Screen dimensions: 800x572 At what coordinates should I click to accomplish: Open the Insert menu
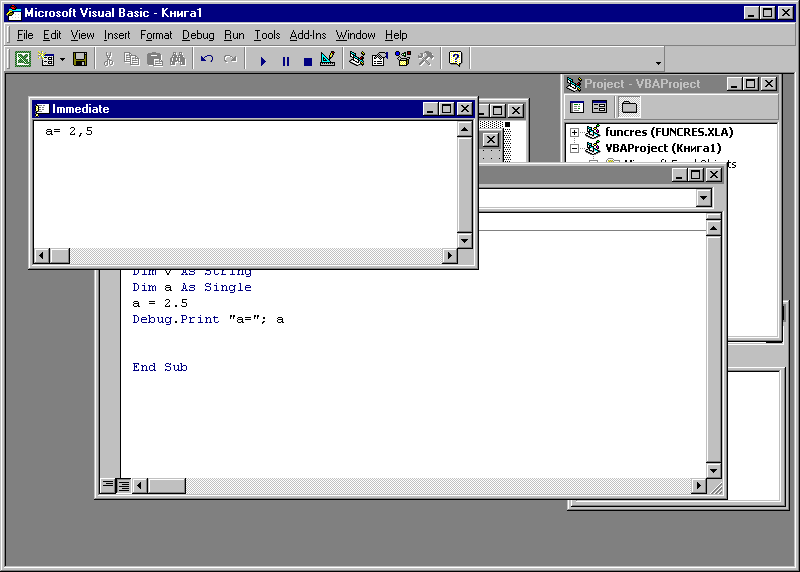click(x=117, y=35)
